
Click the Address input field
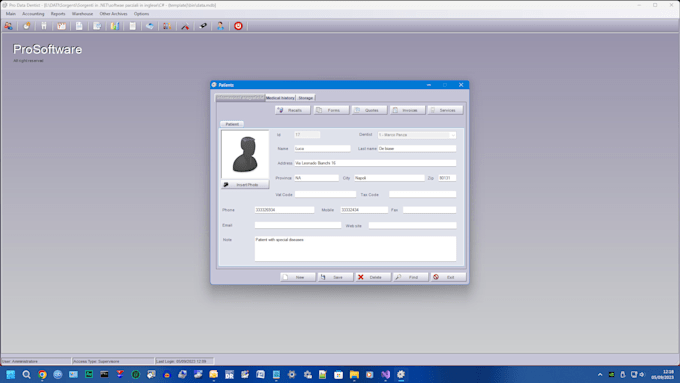click(x=375, y=163)
